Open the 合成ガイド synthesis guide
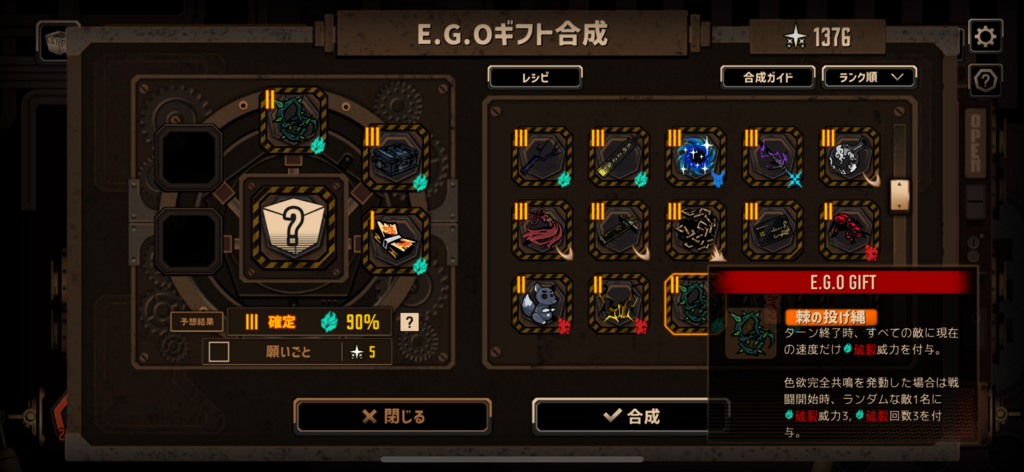 coord(768,77)
